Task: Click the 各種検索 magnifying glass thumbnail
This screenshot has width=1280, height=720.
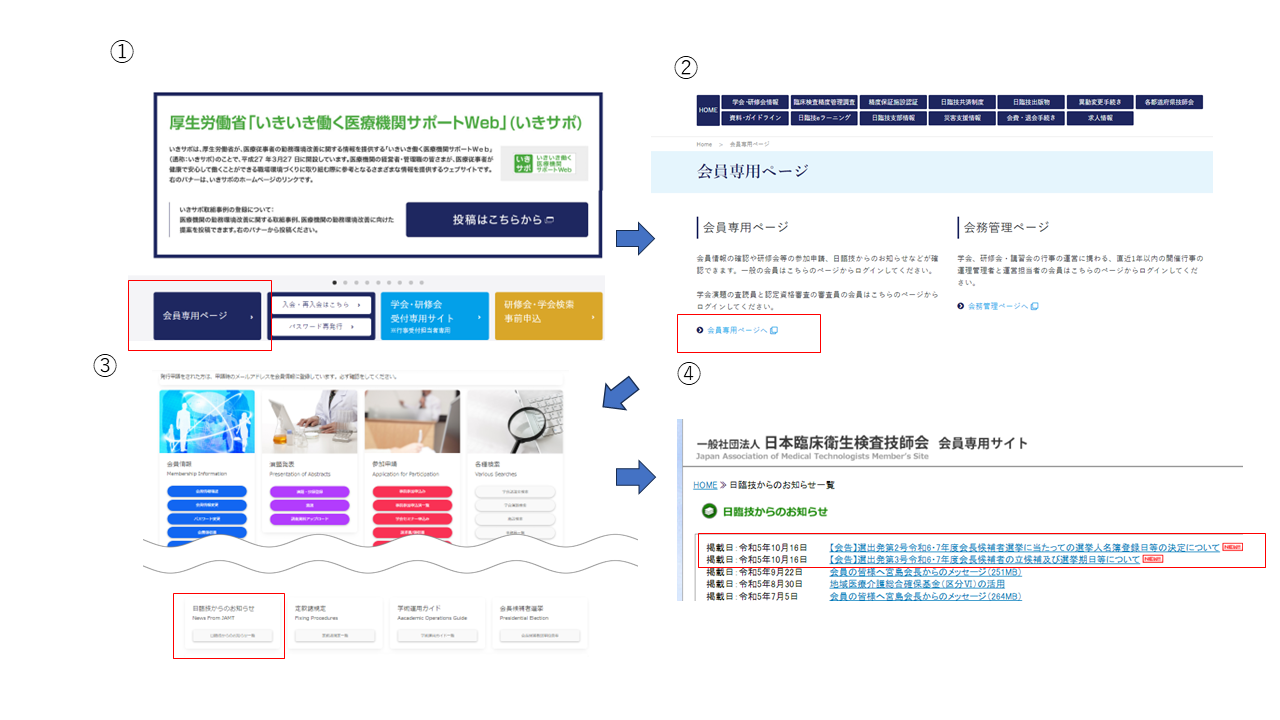Action: (x=515, y=422)
